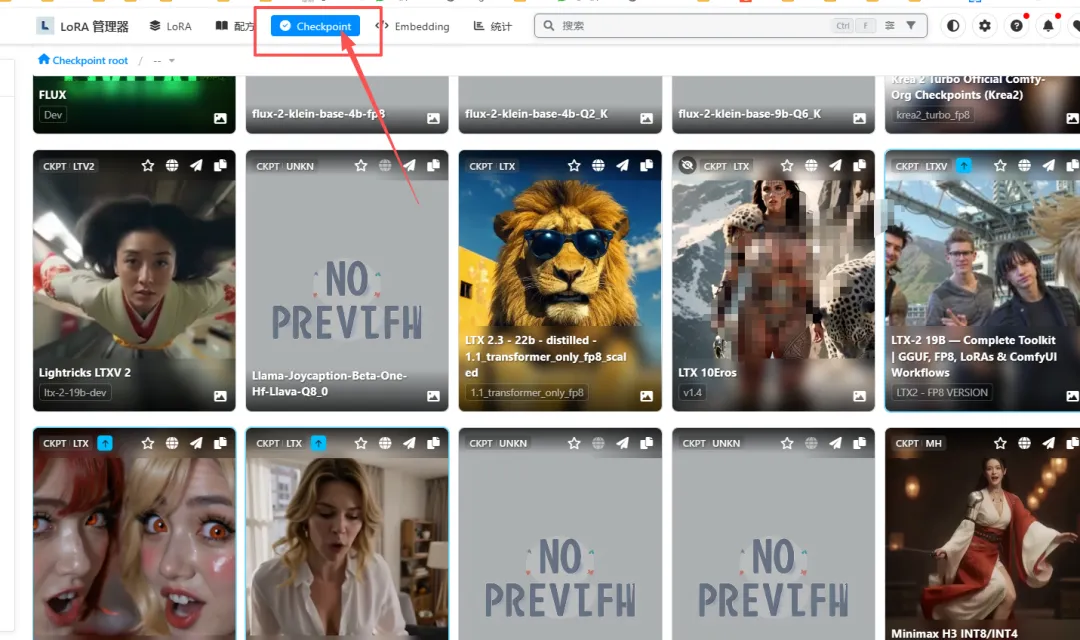Click update arrow badge on LTX-2 19B Toolkit card
This screenshot has width=1080, height=640.
click(964, 165)
